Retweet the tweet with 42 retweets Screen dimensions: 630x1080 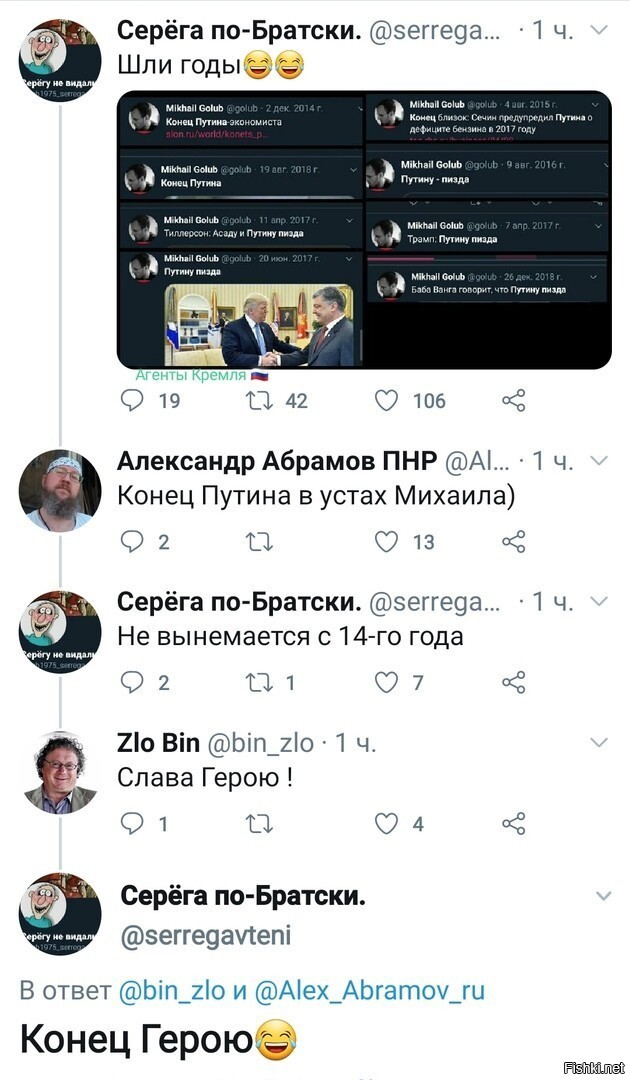point(260,400)
